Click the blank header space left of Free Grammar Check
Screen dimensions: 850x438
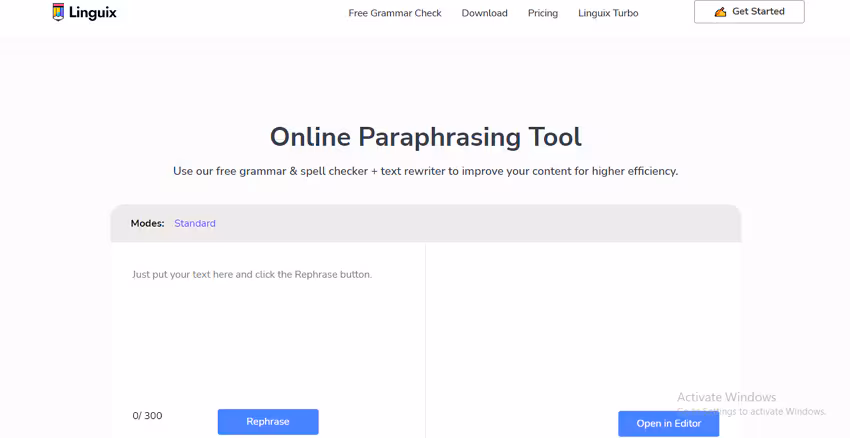pyautogui.click(x=230, y=13)
